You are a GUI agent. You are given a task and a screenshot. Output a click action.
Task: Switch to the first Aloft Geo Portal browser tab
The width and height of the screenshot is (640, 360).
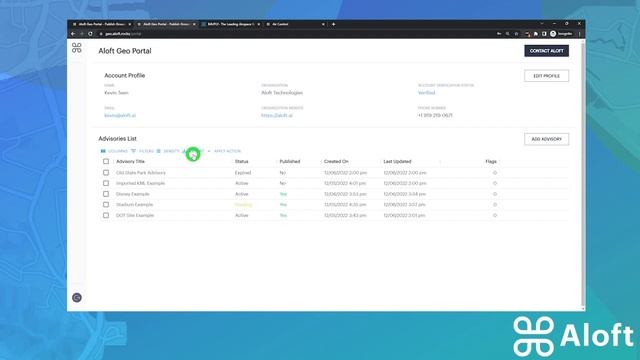pyautogui.click(x=102, y=24)
